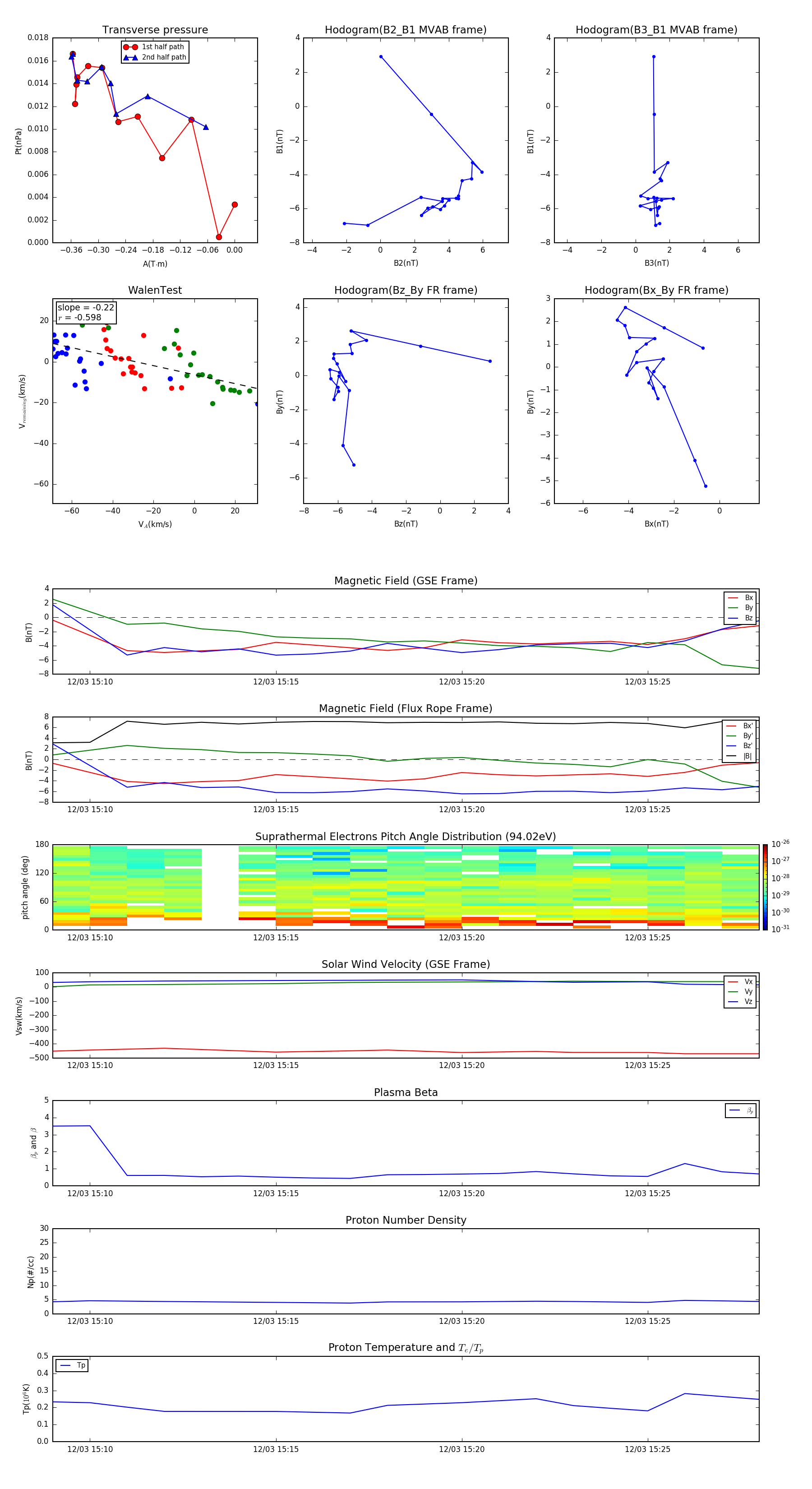The width and height of the screenshot is (812, 1489).
Task: Click the lowest red point in Transverse pressure
Action: 219,237
